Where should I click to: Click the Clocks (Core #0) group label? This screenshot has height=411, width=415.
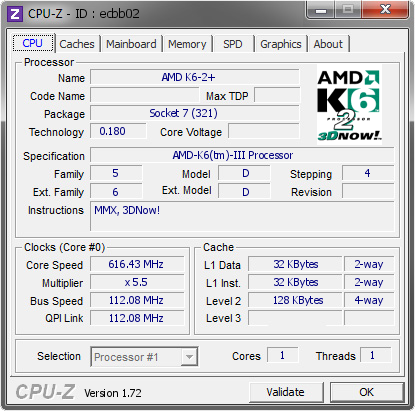[65, 247]
